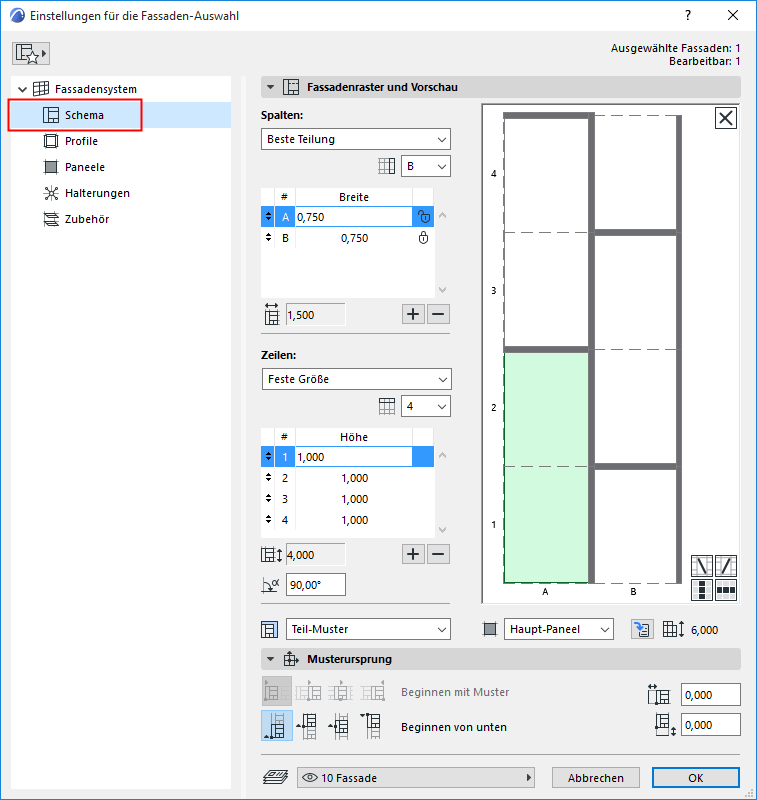757x800 pixels.
Task: Click the grid angle field 90,00°
Action: pos(316,585)
